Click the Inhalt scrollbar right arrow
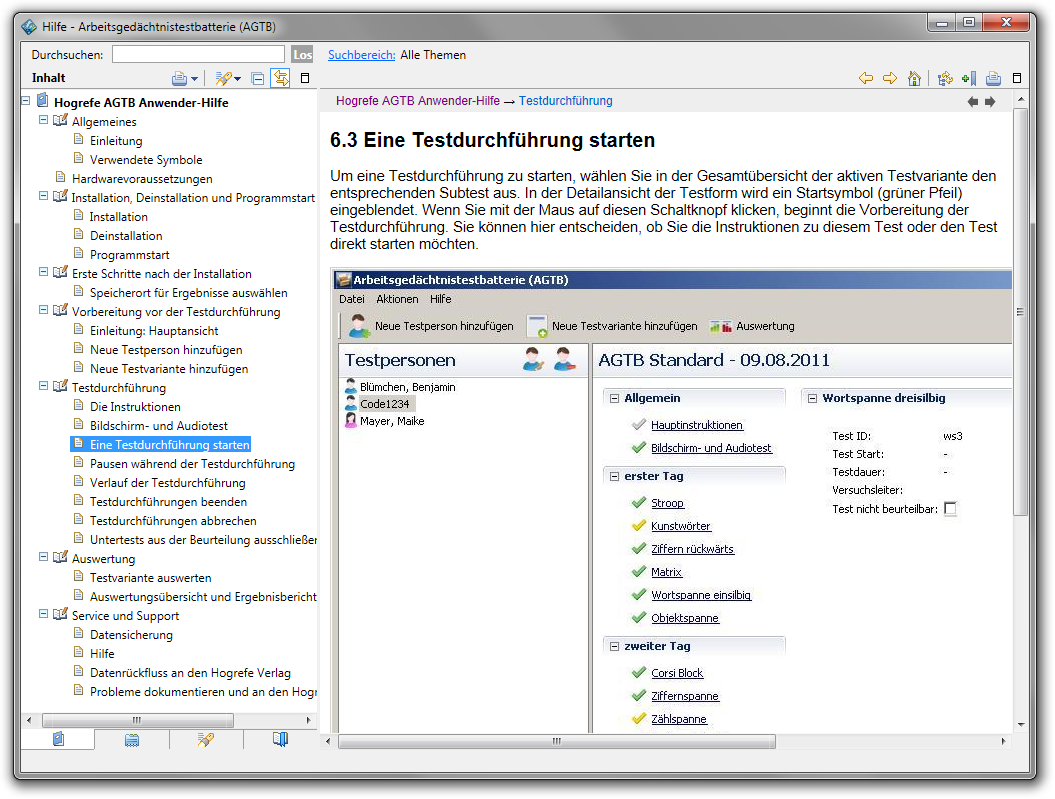The image size is (1055, 799). 309,720
